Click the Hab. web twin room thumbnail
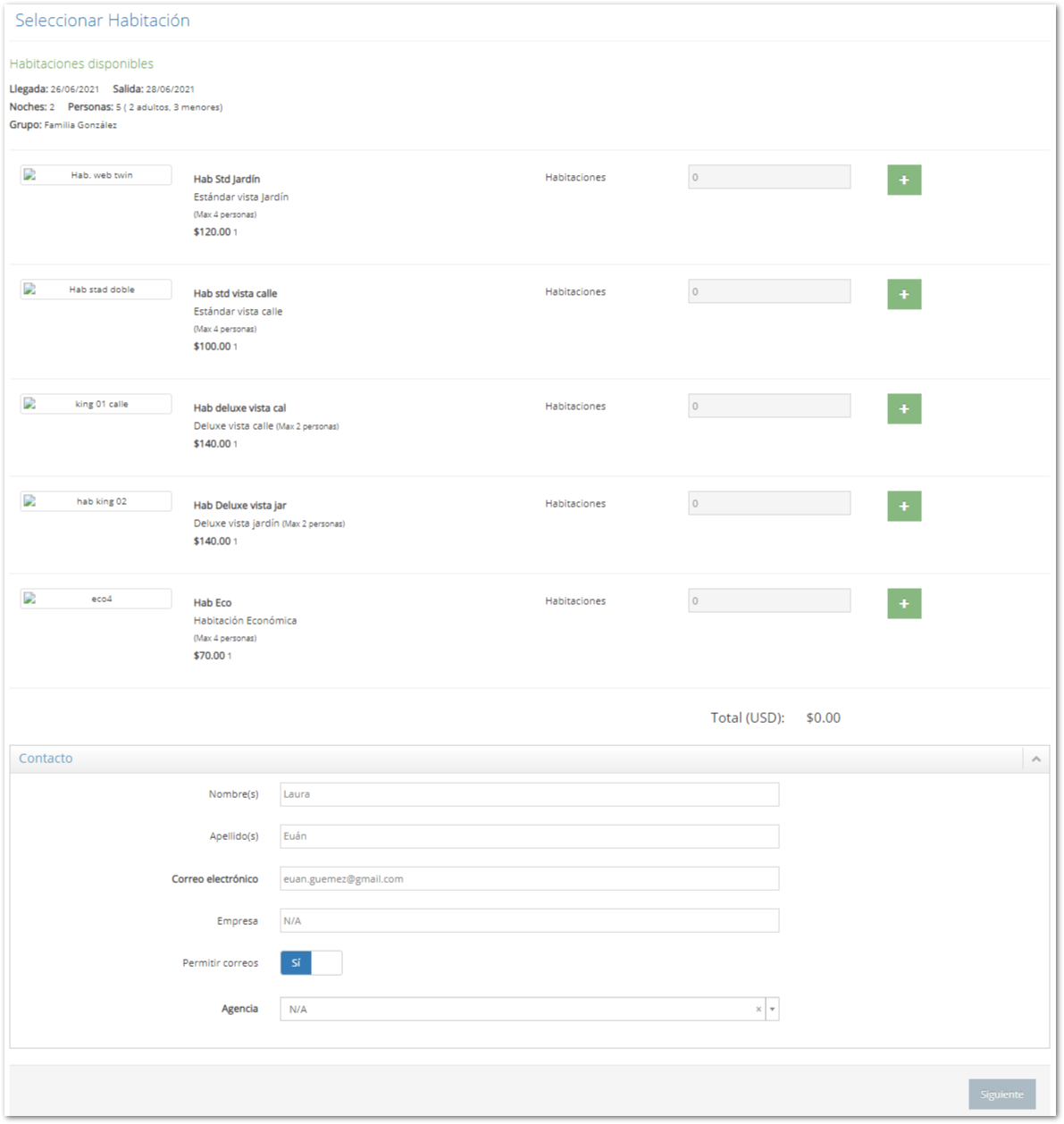 click(x=96, y=175)
